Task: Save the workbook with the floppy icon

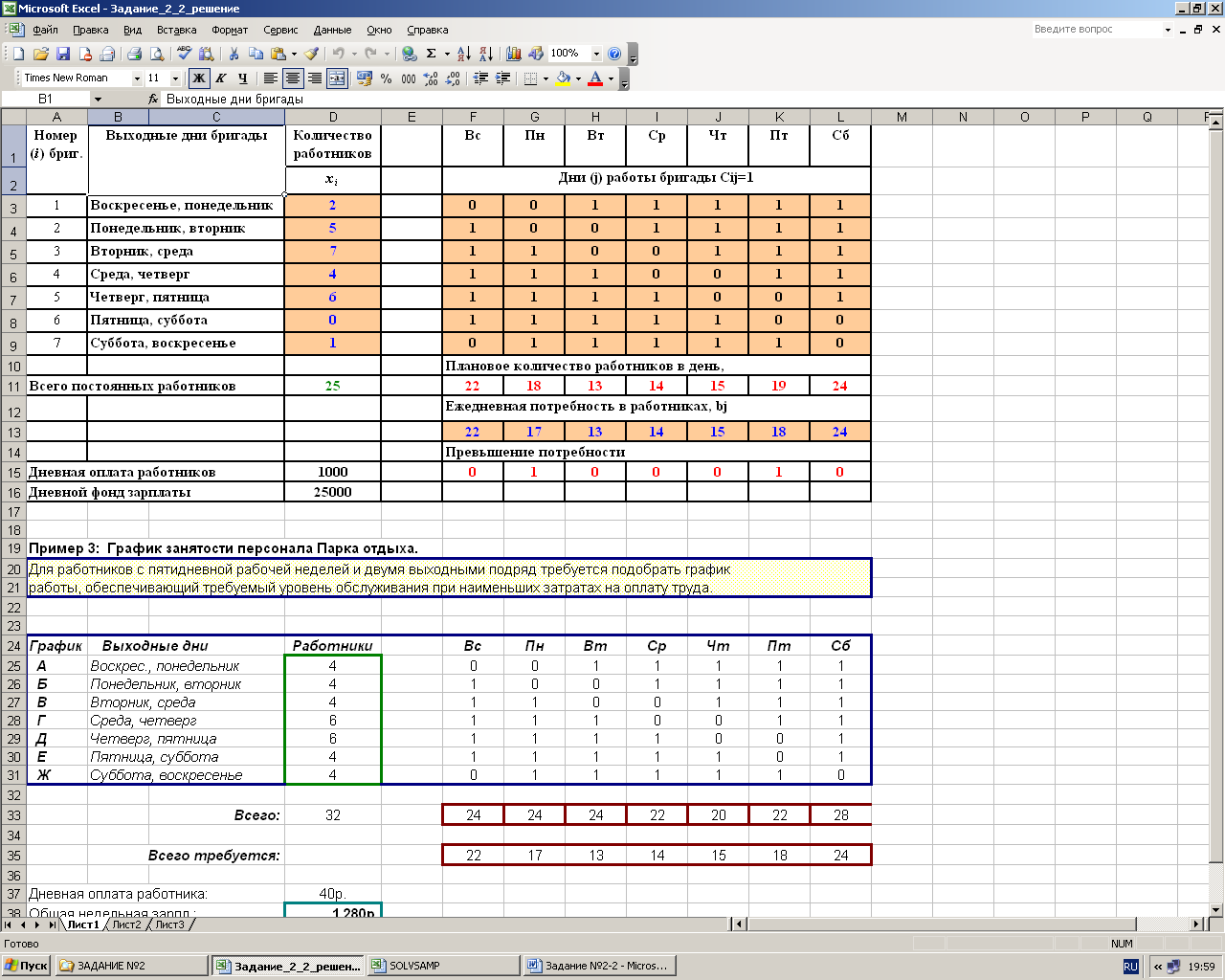Action: [63, 54]
